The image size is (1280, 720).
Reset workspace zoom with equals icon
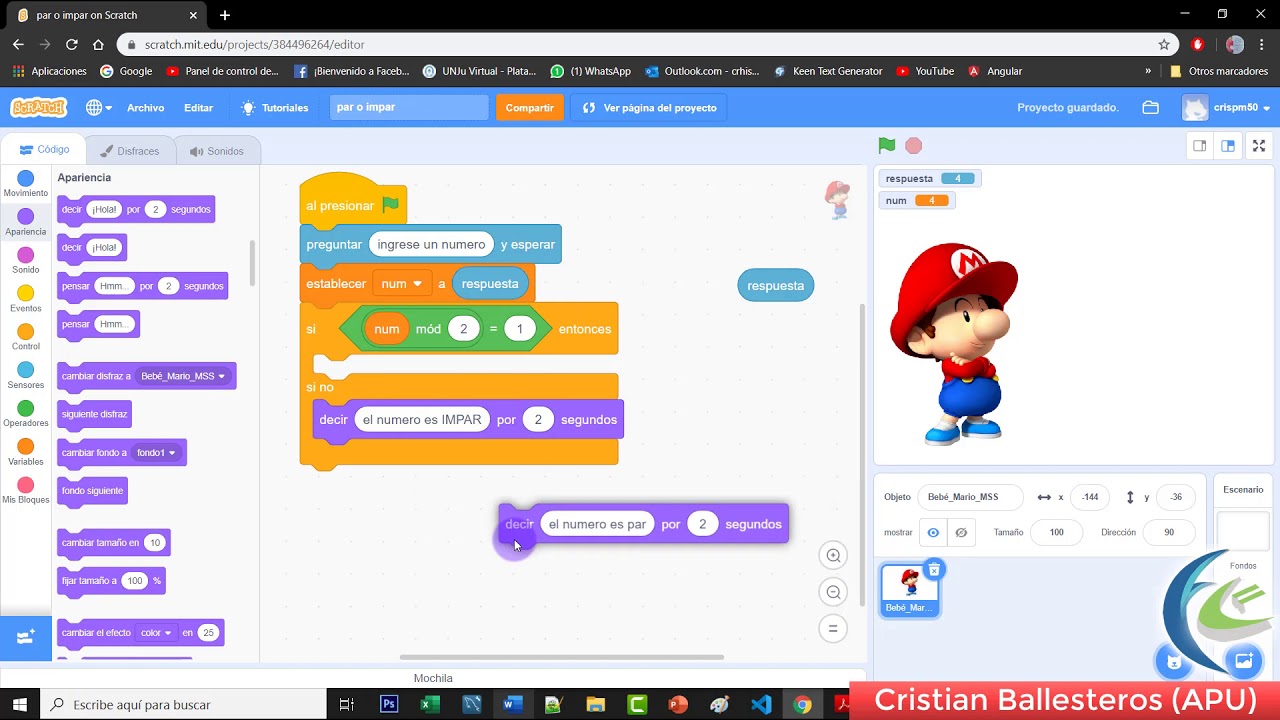pos(833,628)
